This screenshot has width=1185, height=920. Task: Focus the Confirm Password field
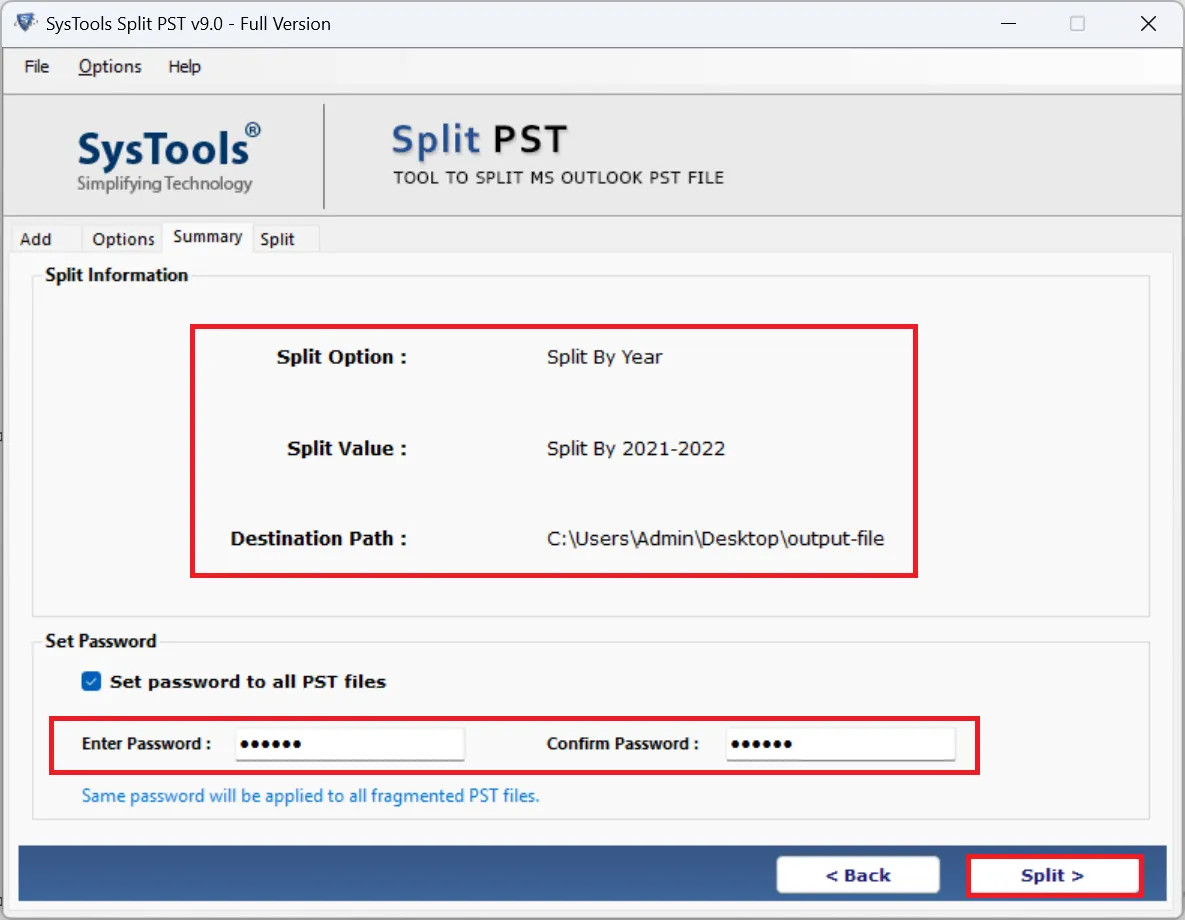tap(840, 744)
